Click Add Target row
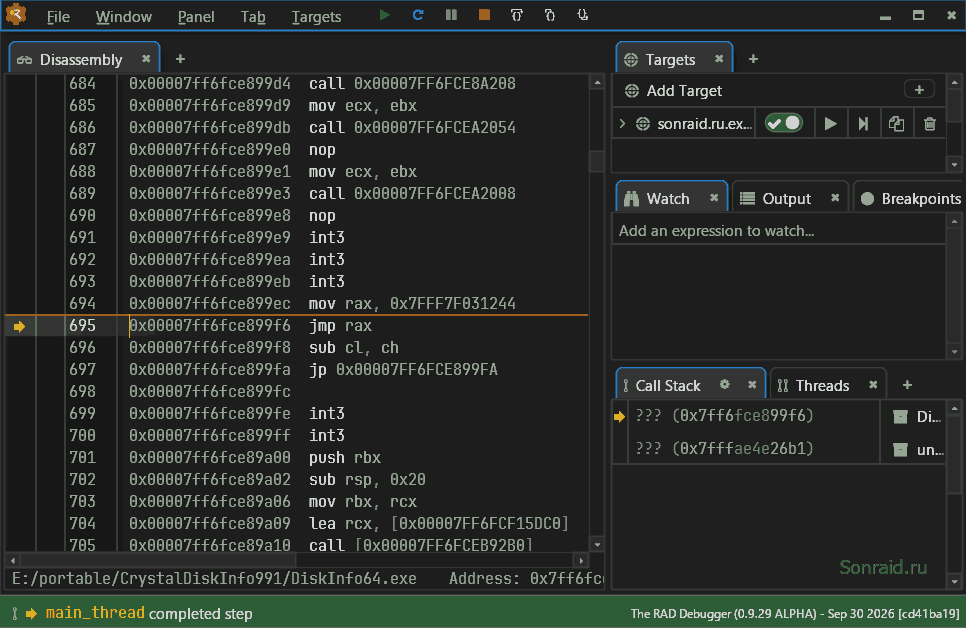 (779, 91)
